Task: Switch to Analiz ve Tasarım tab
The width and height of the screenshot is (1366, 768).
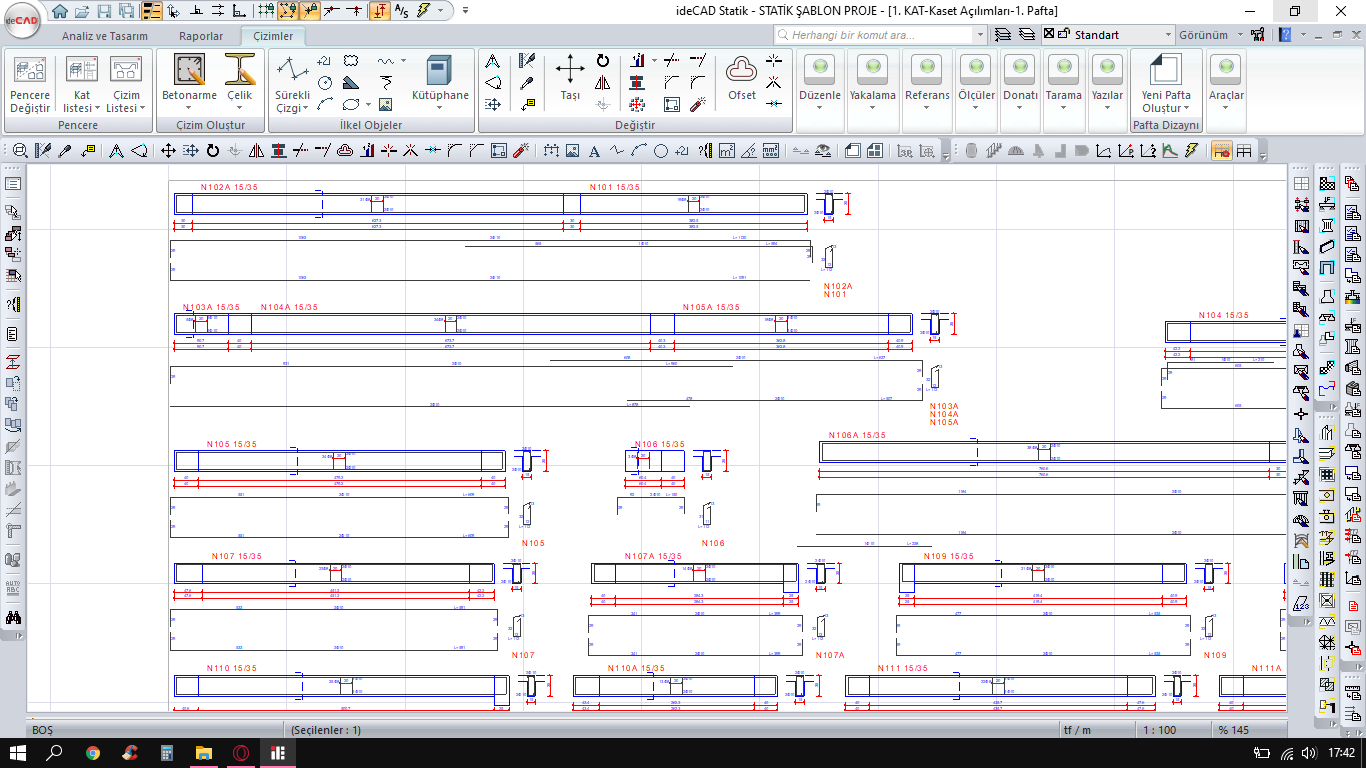Action: click(105, 36)
